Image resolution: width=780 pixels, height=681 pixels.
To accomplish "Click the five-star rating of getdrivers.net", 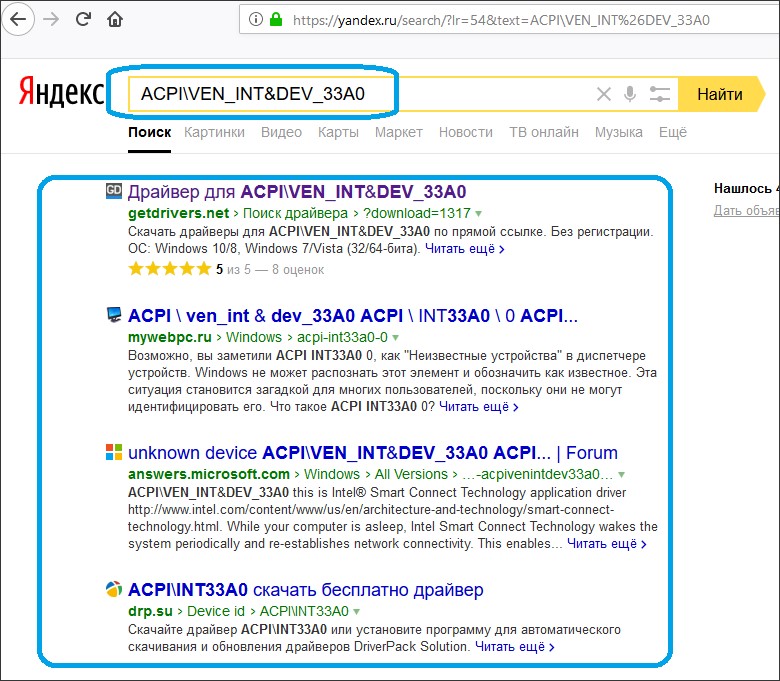I will (x=169, y=269).
